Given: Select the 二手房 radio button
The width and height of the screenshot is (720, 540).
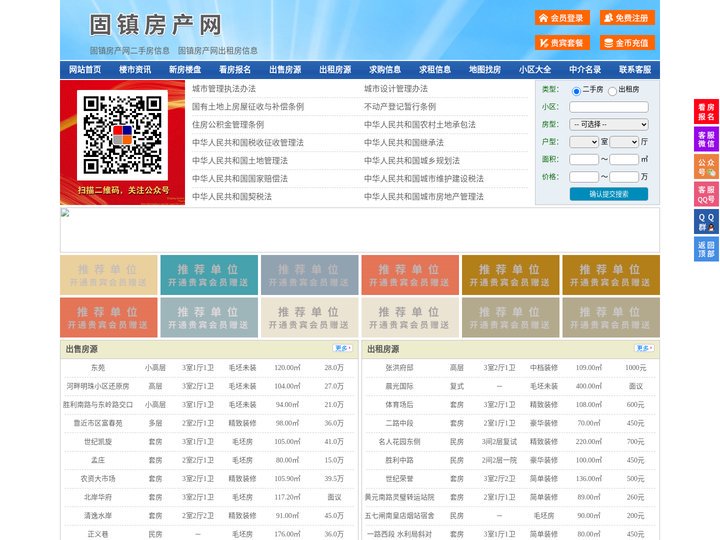Looking at the screenshot, I should (576, 91).
